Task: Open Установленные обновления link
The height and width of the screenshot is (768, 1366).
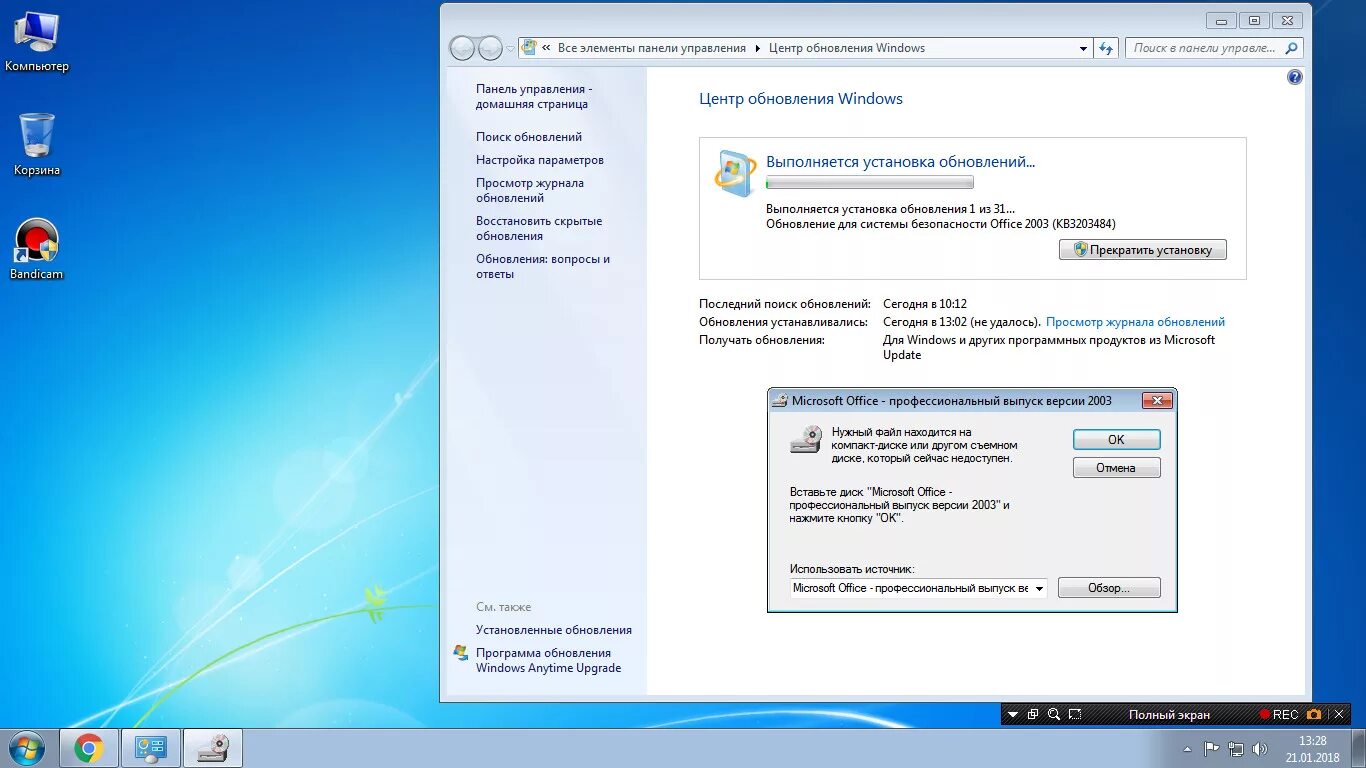Action: (x=554, y=630)
